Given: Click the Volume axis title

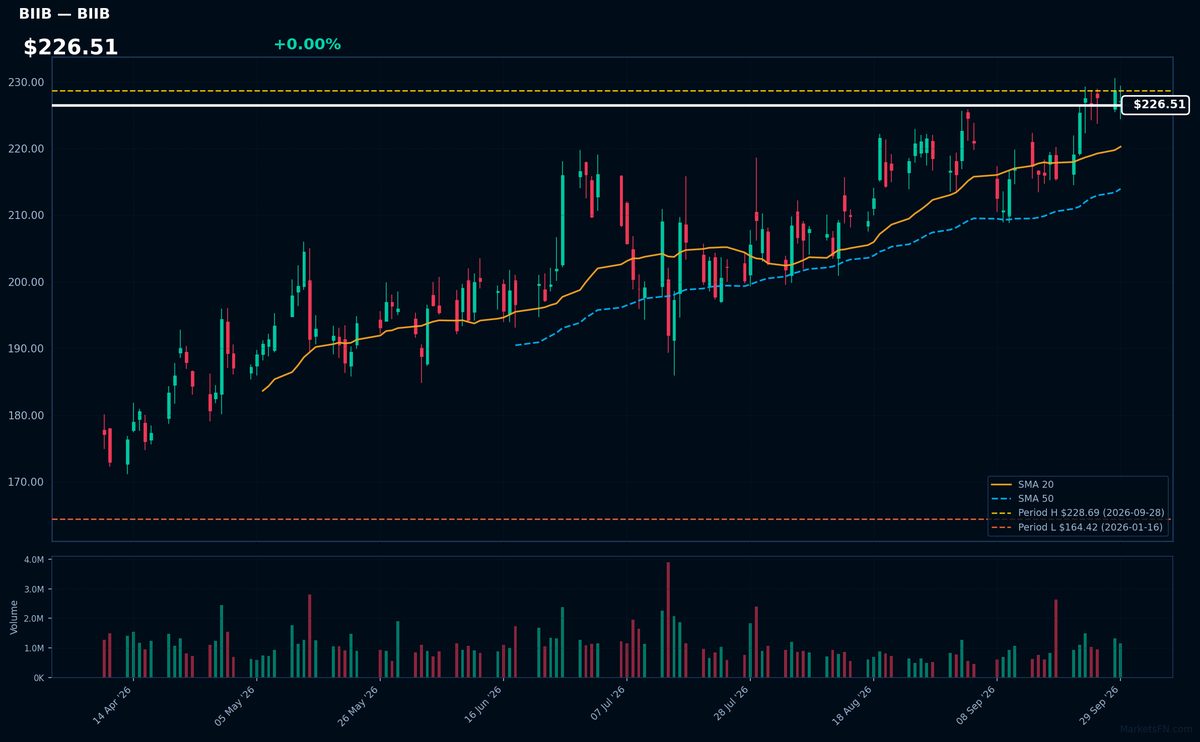Looking at the screenshot, I should [14, 617].
